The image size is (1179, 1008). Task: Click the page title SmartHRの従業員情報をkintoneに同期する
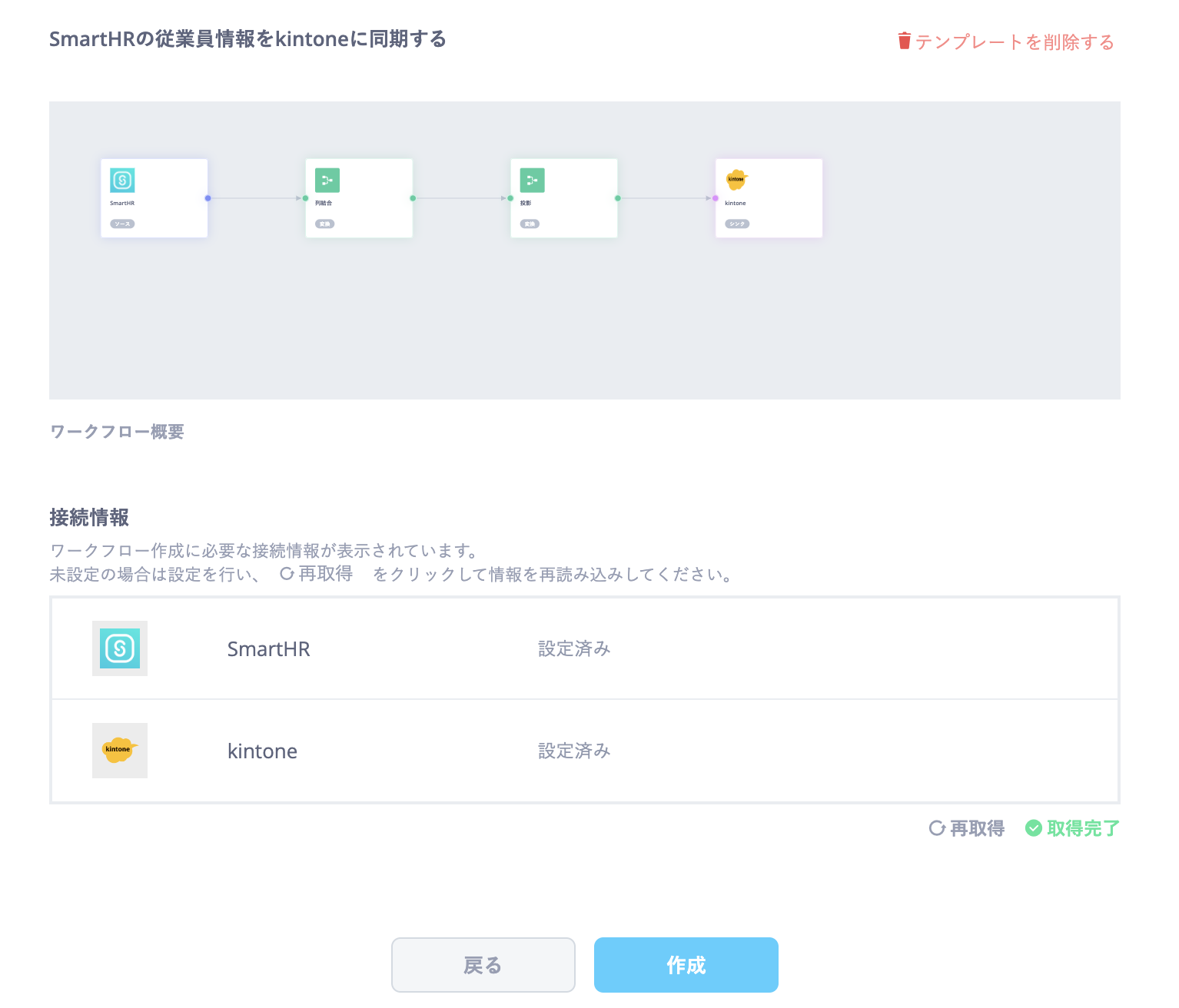(247, 39)
